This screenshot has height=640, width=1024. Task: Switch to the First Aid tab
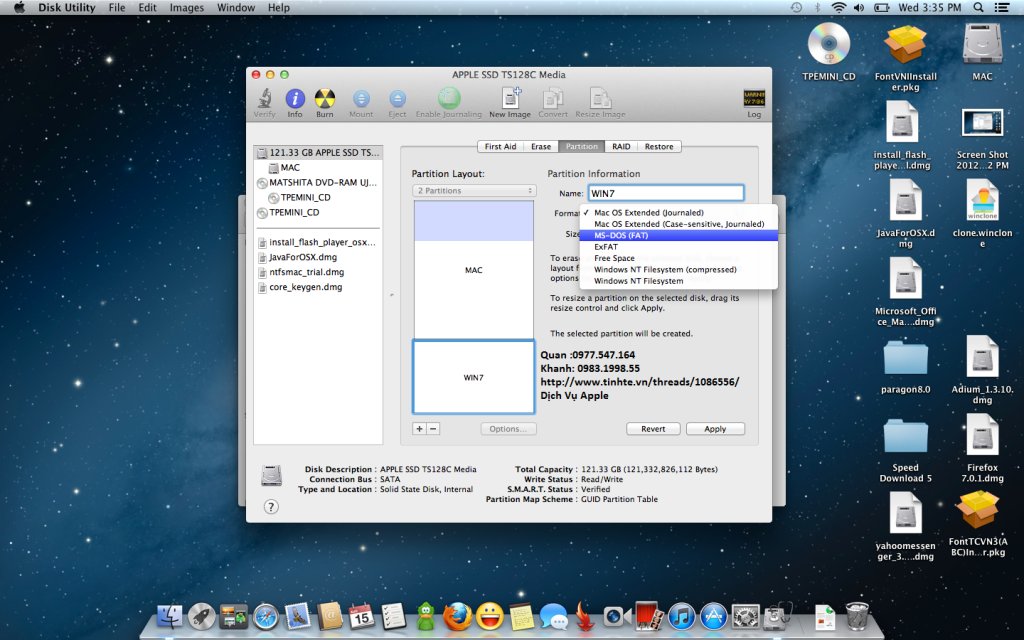(500, 146)
